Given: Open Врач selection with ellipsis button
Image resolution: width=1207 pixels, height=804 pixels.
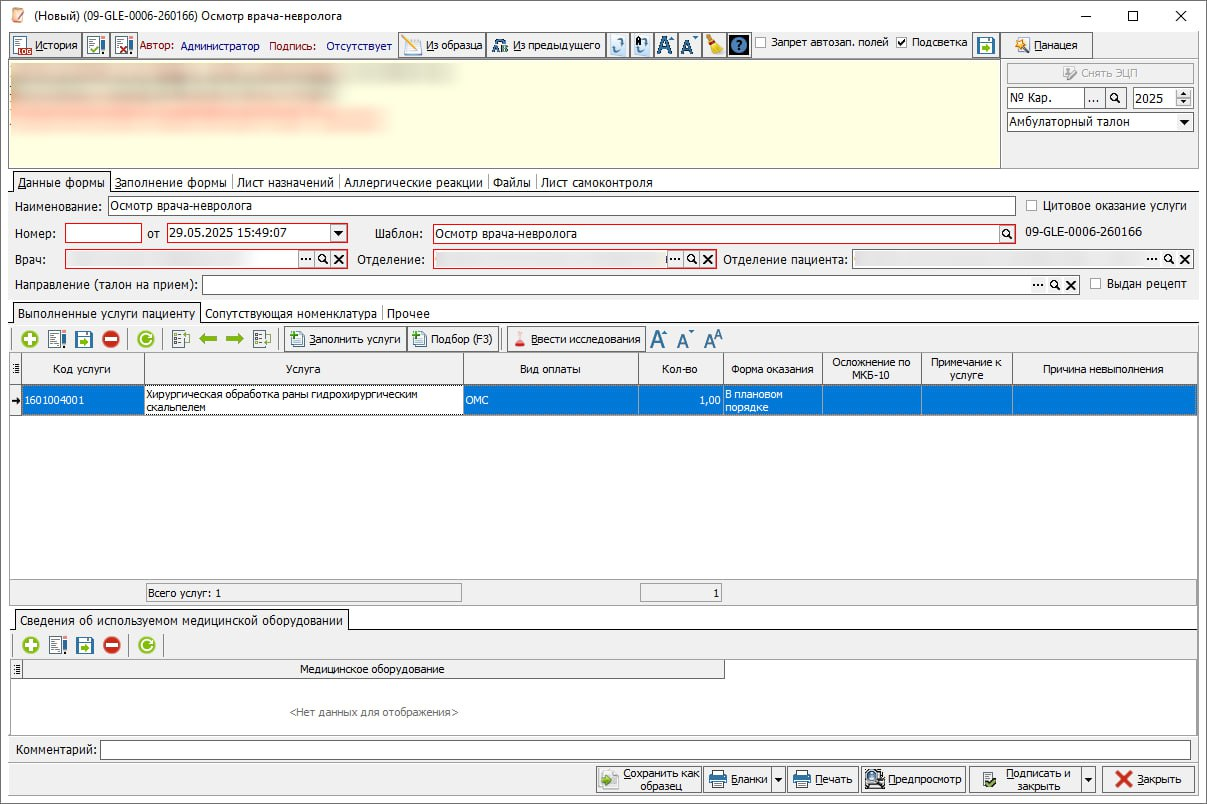Looking at the screenshot, I should (x=306, y=259).
